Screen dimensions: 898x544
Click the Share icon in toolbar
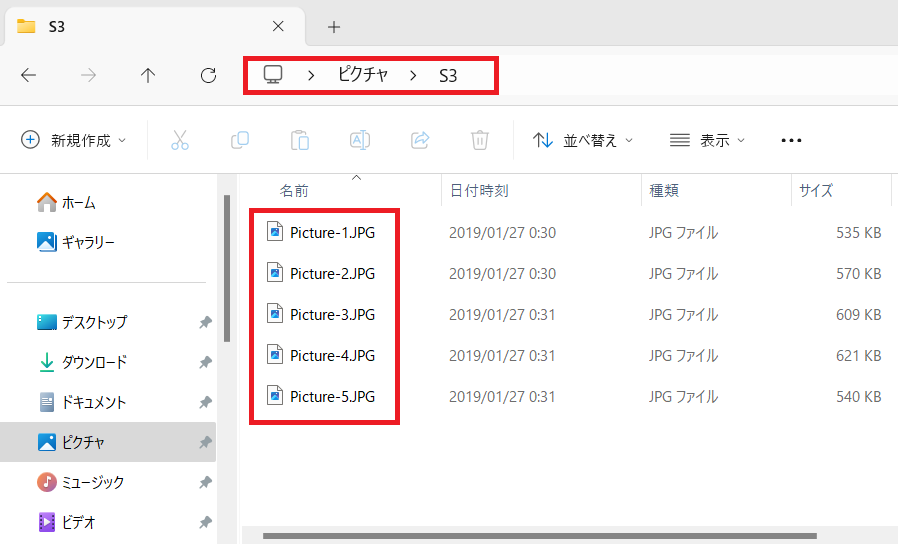[420, 140]
